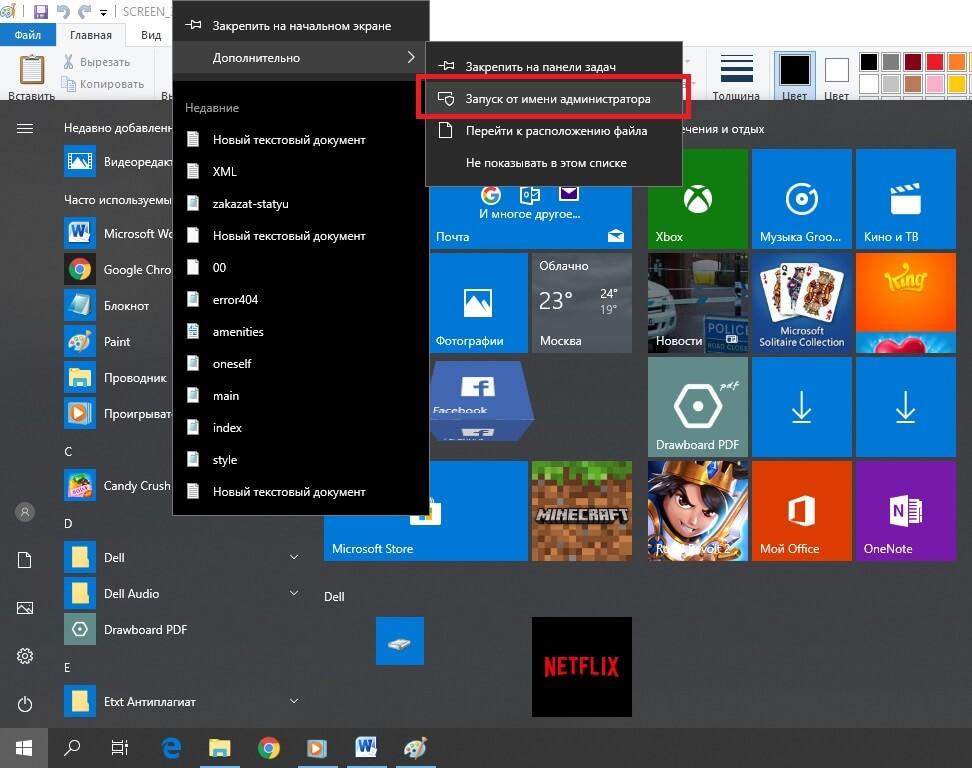
Task: Click Вырезать in Paint ribbon
Action: pyautogui.click(x=97, y=62)
